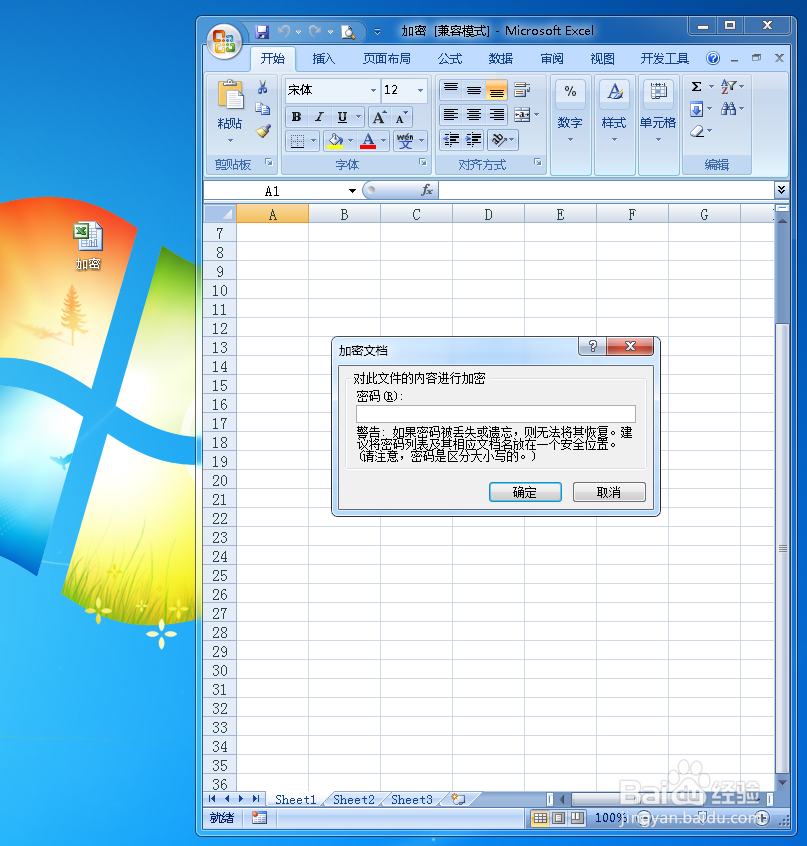This screenshot has width=807, height=846.
Task: Switch to the 公式 ribbon tab
Action: point(449,58)
